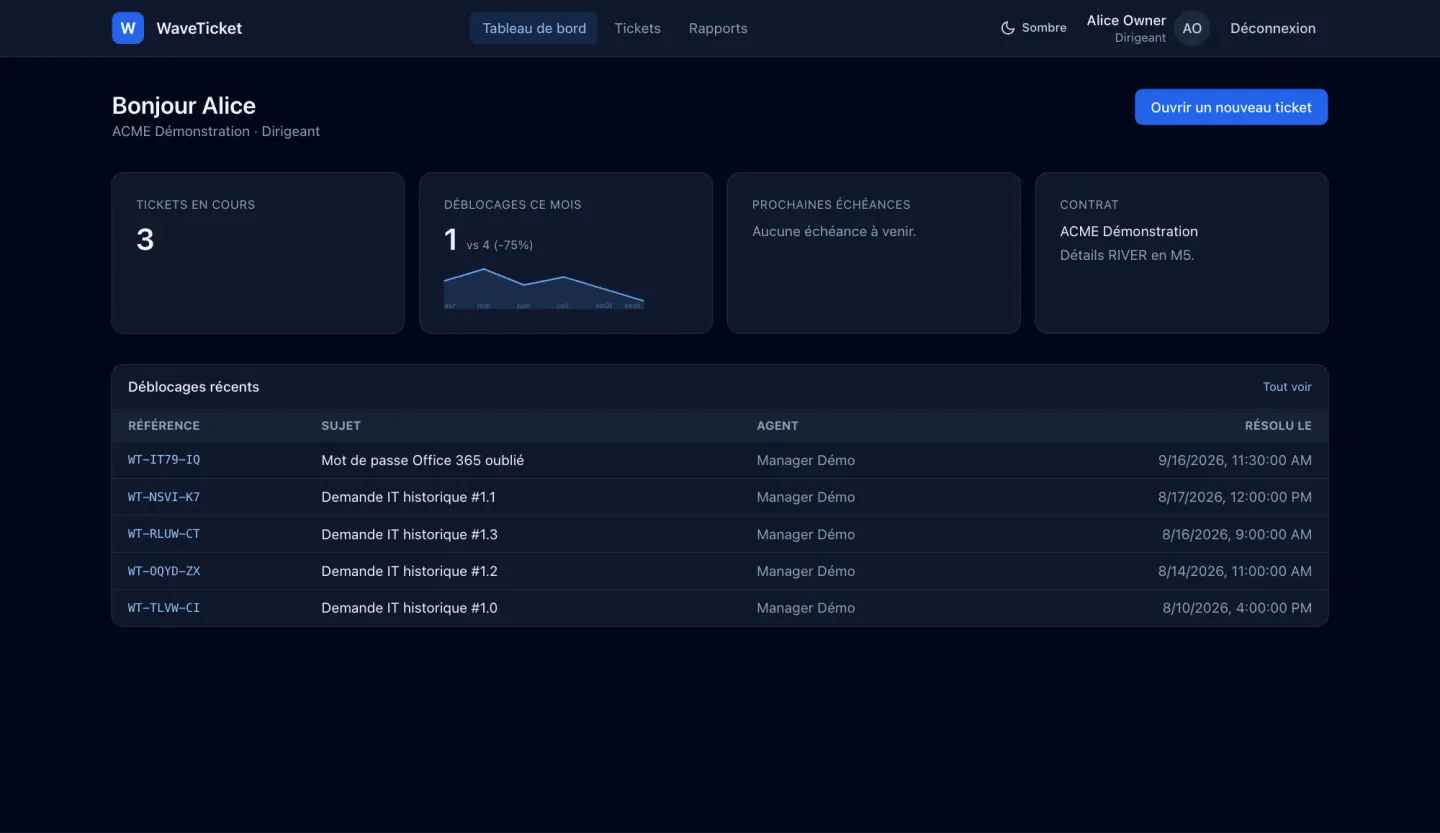
Task: Click the vs 4 (-75%) comparison text
Action: pyautogui.click(x=499, y=245)
